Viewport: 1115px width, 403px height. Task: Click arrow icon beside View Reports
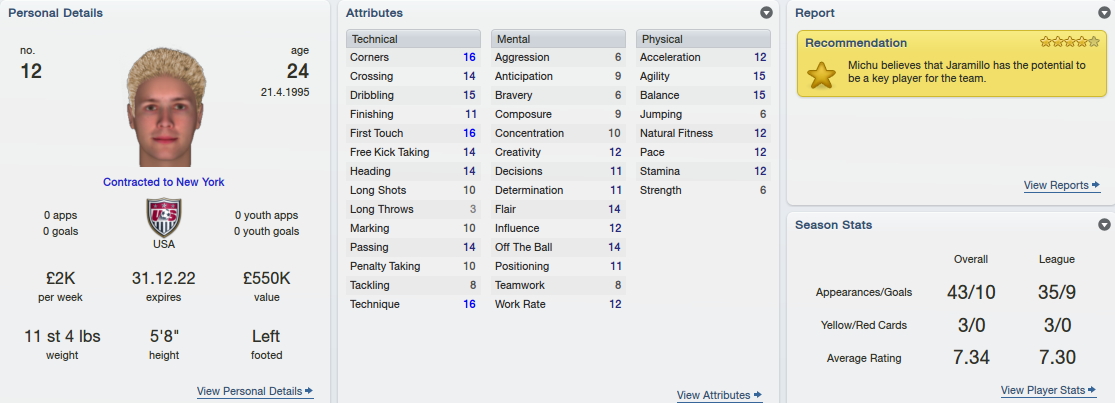[1096, 185]
